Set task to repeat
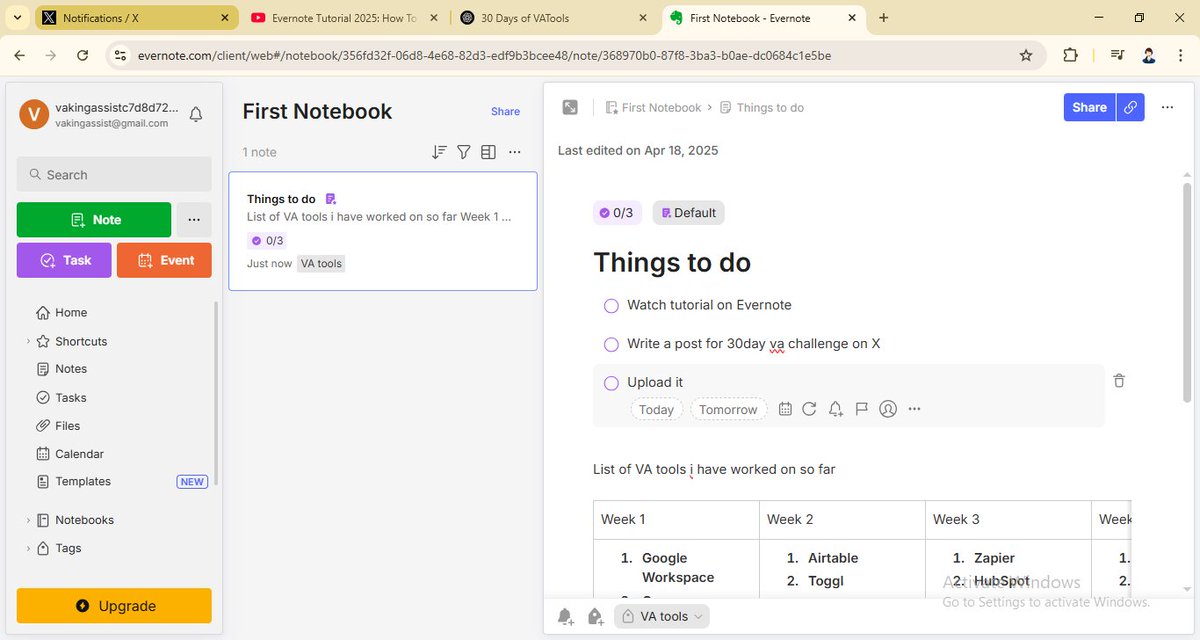1200x640 pixels. [809, 409]
